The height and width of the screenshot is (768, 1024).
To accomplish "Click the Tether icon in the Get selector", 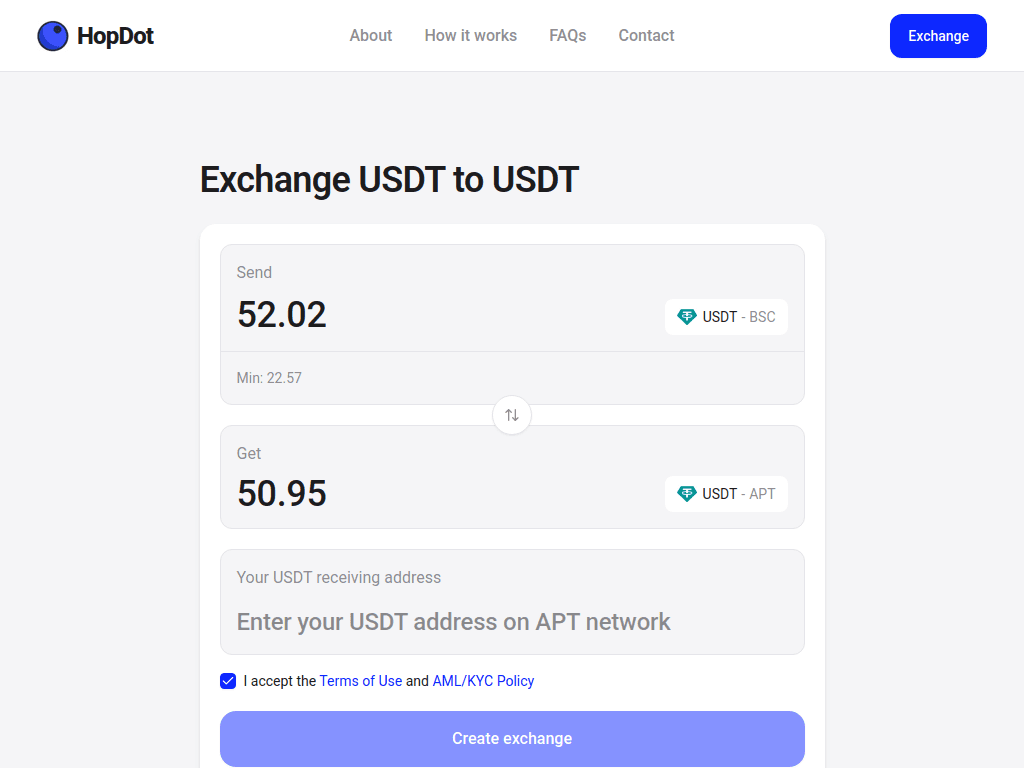I will tap(687, 493).
